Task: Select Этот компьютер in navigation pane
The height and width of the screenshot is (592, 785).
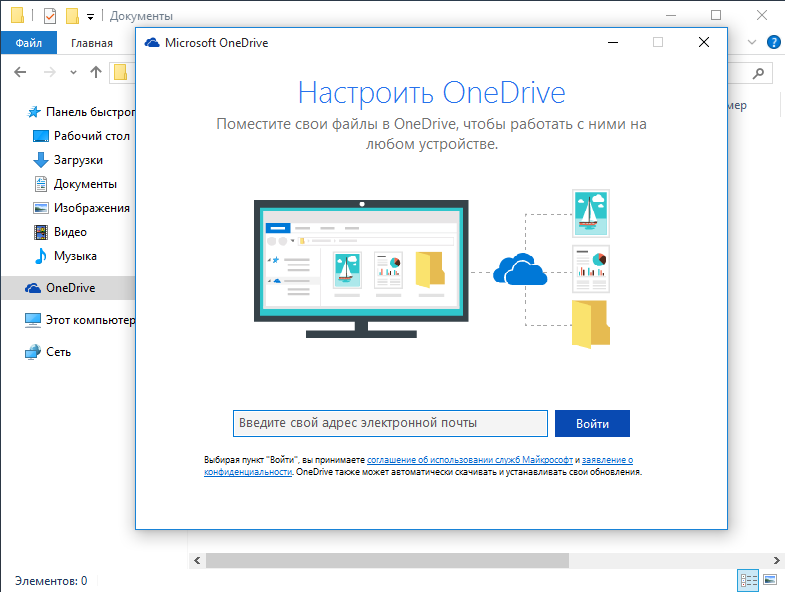Action: (x=90, y=320)
